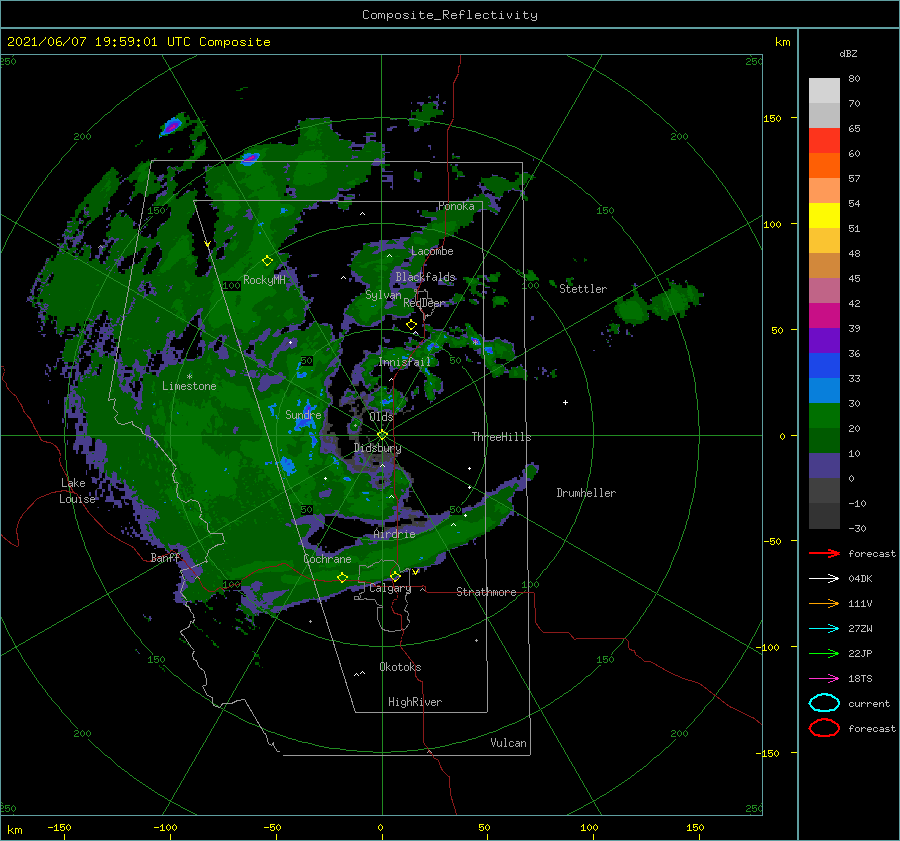Click the red forecast arrow in legend

(x=824, y=553)
